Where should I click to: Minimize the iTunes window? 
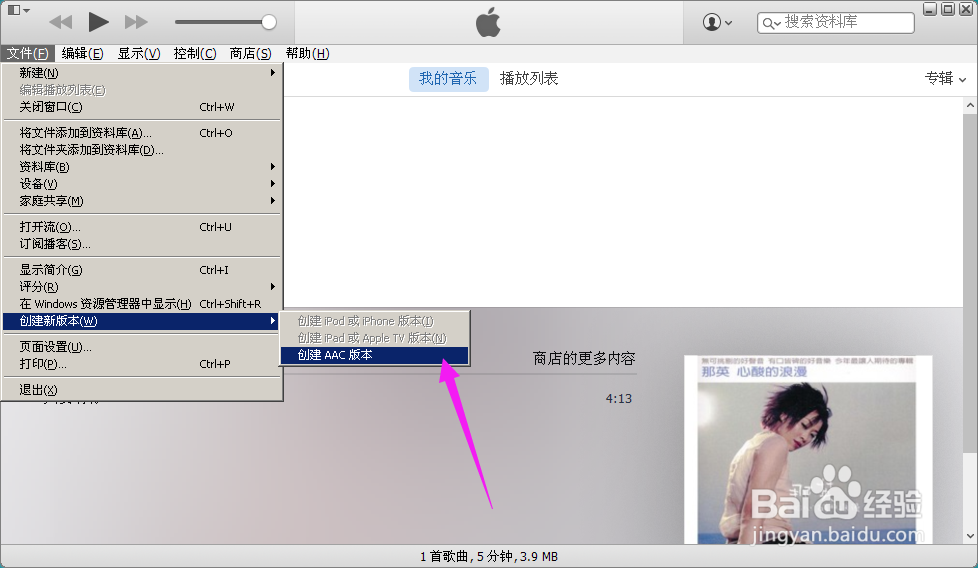[x=930, y=9]
